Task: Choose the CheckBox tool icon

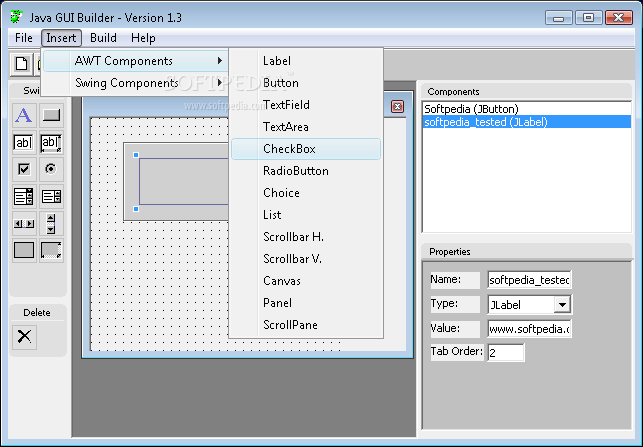Action: coord(24,169)
